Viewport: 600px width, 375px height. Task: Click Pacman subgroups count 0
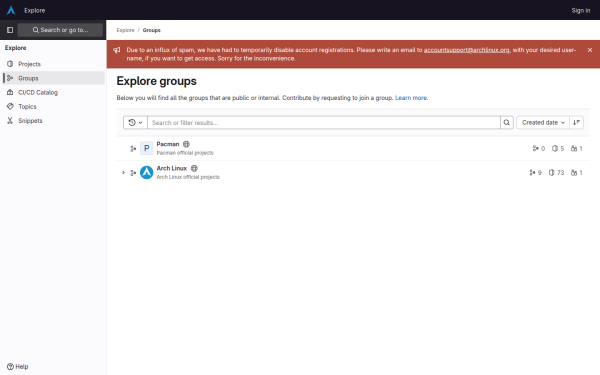[539, 148]
